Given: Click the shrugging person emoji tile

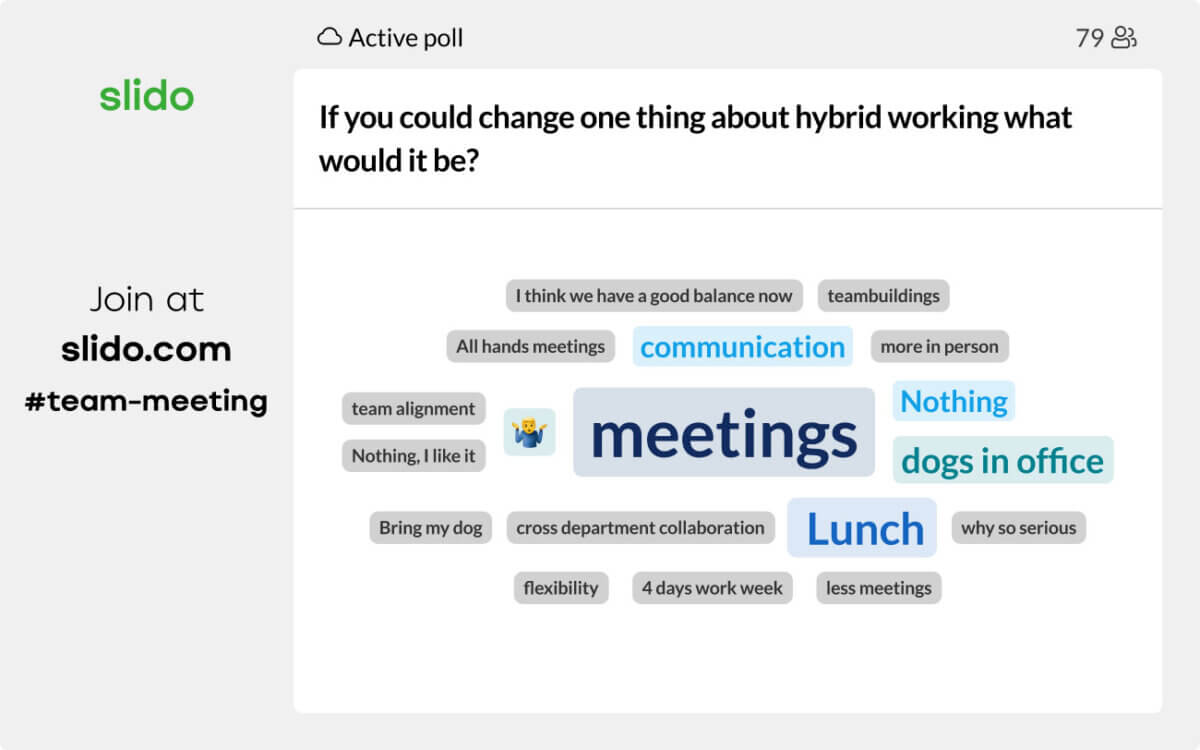Looking at the screenshot, I should [x=529, y=432].
